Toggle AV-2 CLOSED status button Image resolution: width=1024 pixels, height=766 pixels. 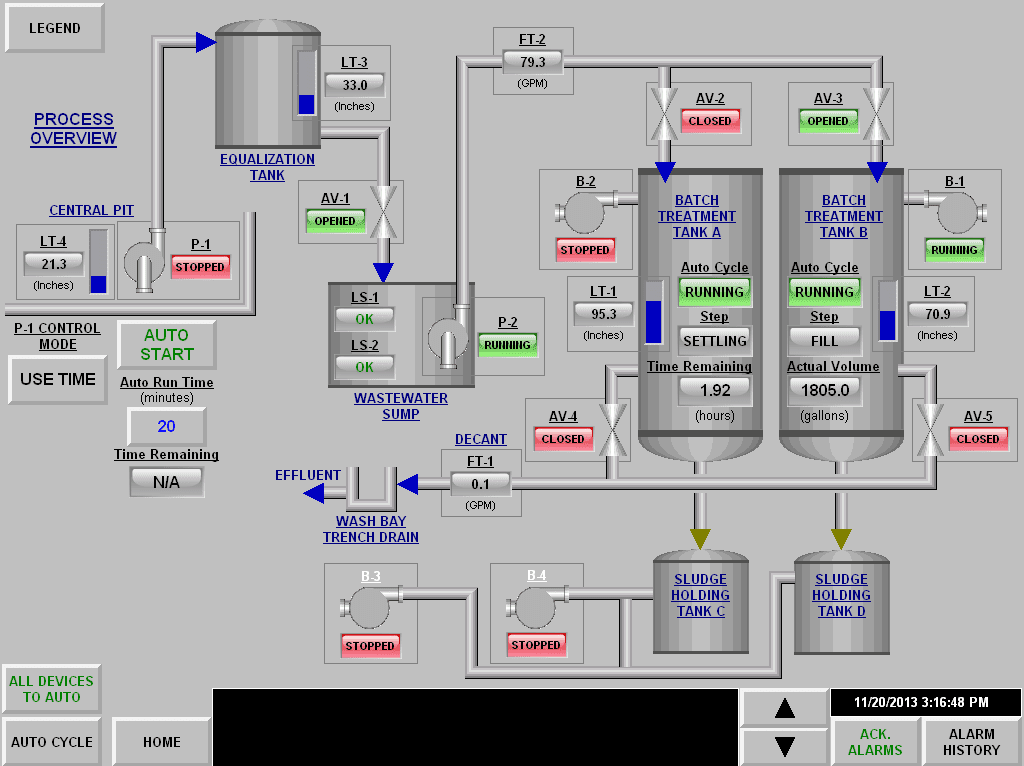[x=710, y=121]
